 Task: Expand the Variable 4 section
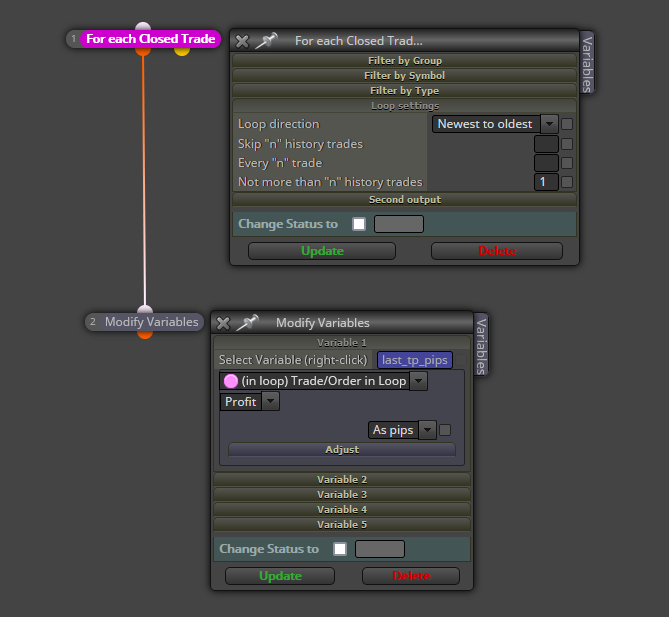coord(342,509)
